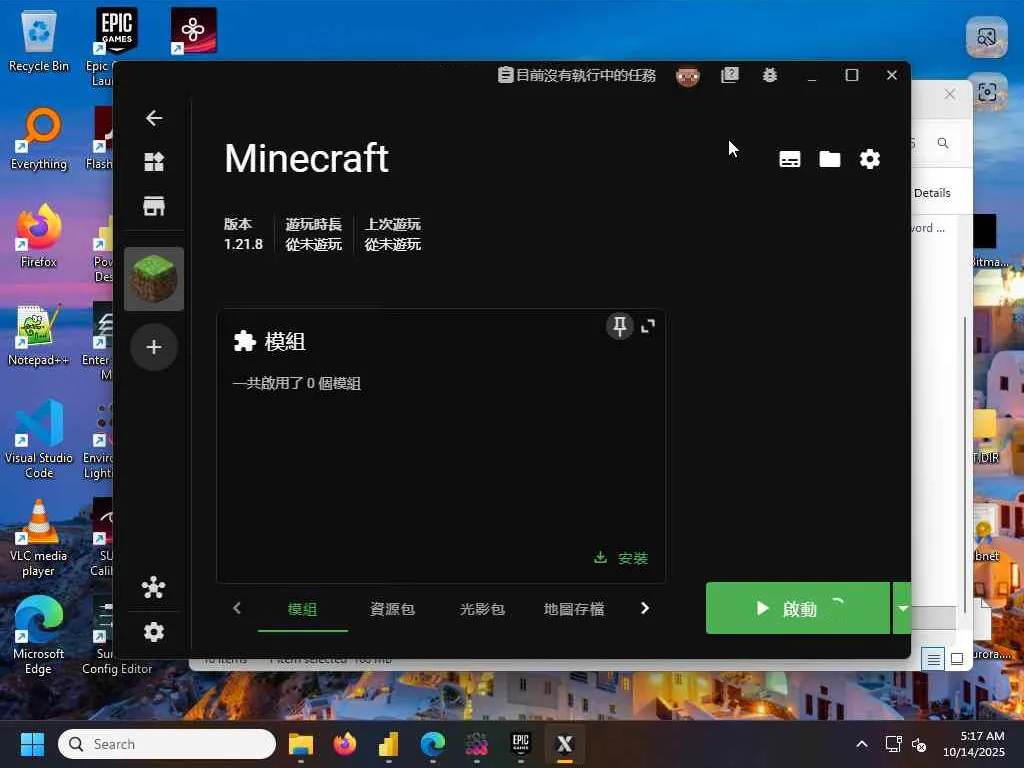1024x768 pixels.
Task: Open the instance overview widgets icon
Action: coord(154,161)
